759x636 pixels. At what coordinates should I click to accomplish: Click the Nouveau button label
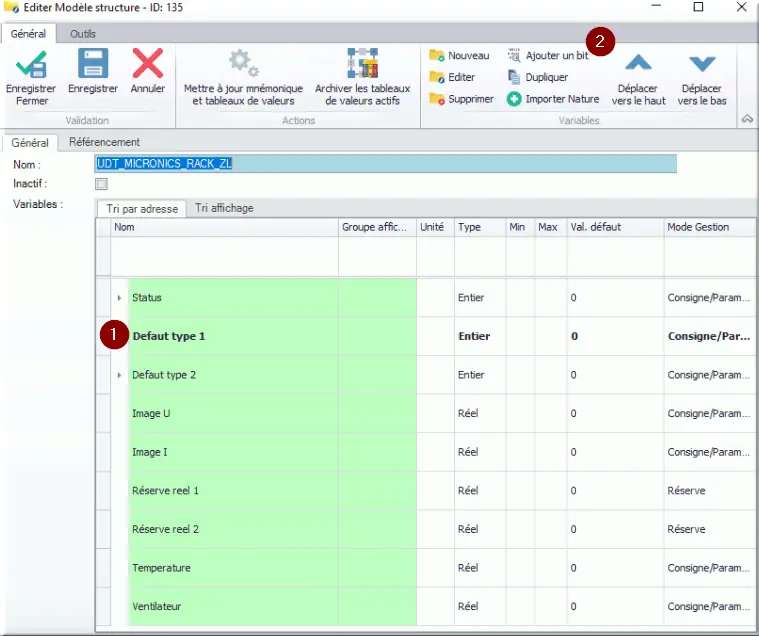(x=469, y=56)
